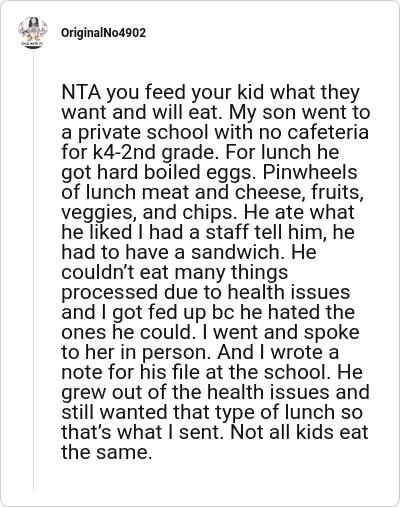Image resolution: width=400 pixels, height=507 pixels.
Task: Click the OriginalNo4902 username link
Action: click(103, 33)
